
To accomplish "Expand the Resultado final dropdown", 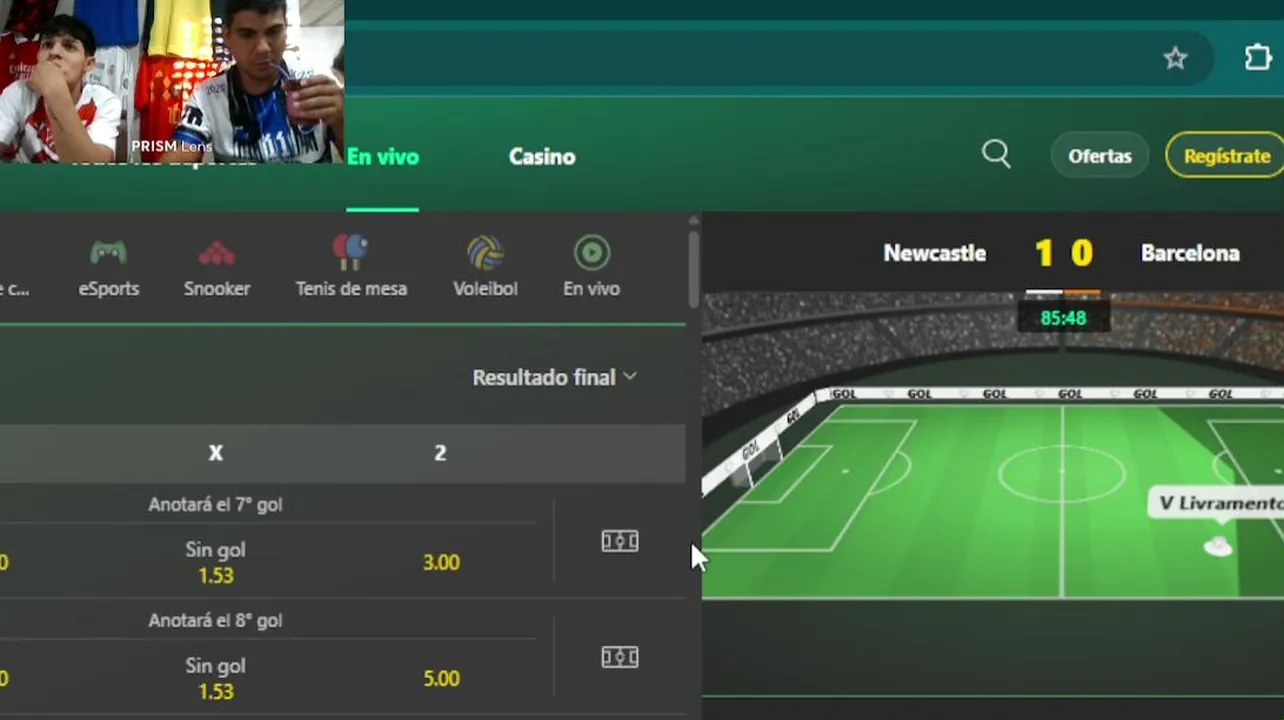I will tap(554, 377).
